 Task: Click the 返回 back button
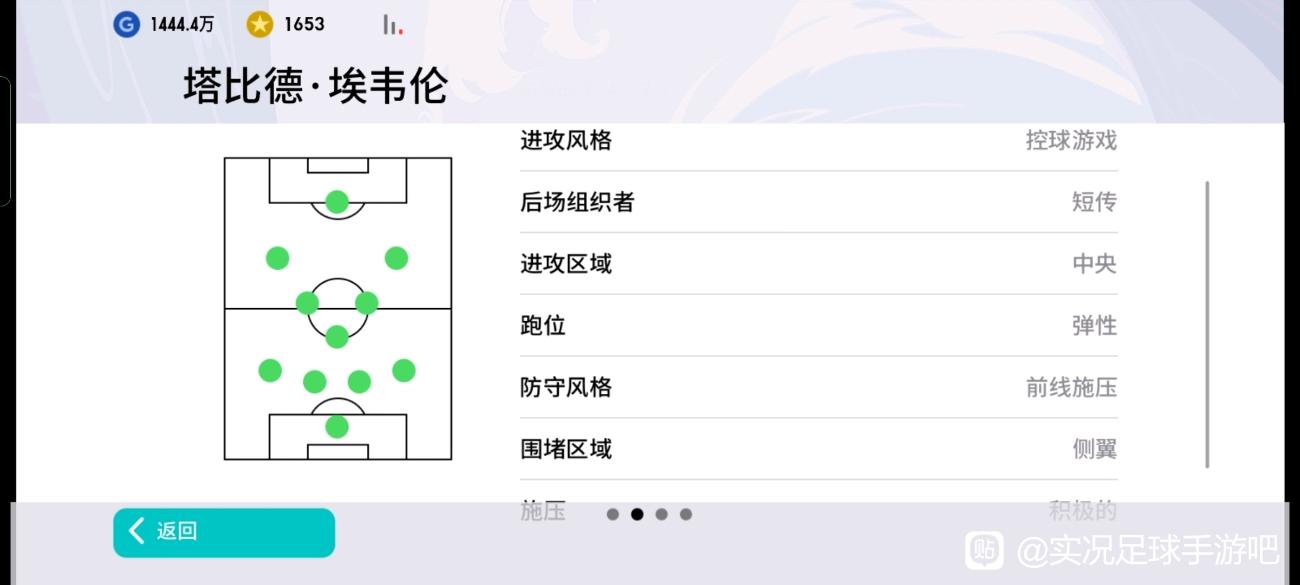[x=224, y=532]
